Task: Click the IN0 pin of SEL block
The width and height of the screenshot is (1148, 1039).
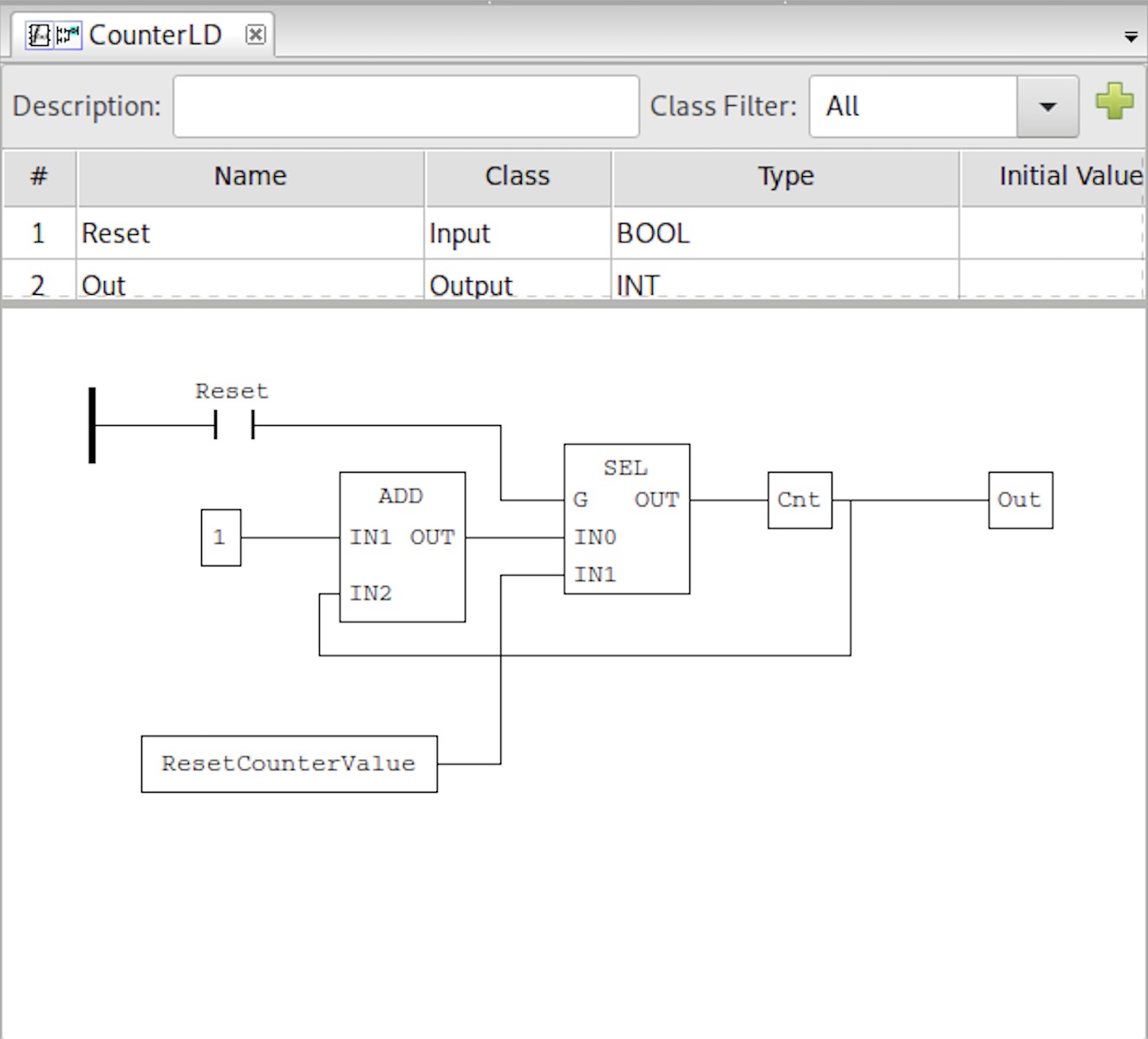Action: point(595,538)
